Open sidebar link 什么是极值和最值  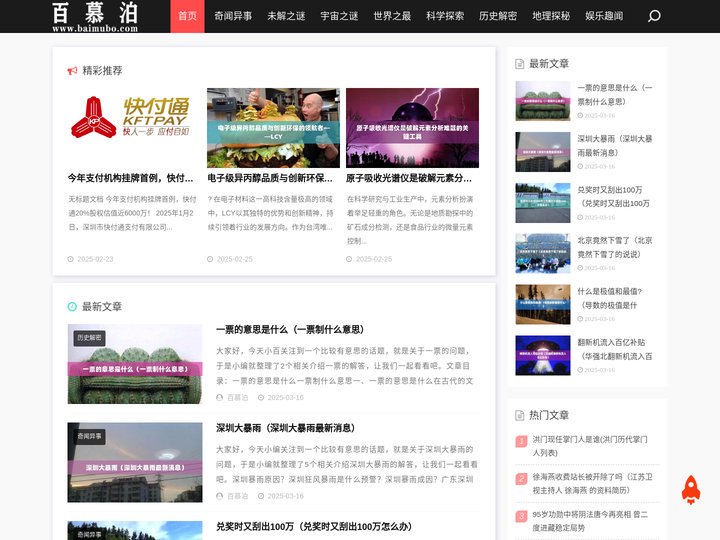(610, 298)
